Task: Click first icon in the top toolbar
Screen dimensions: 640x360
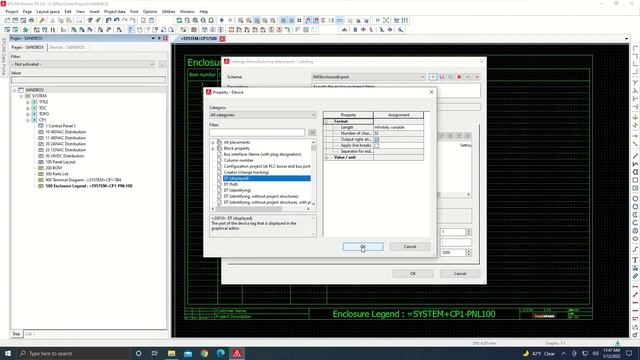Action: [7, 20]
